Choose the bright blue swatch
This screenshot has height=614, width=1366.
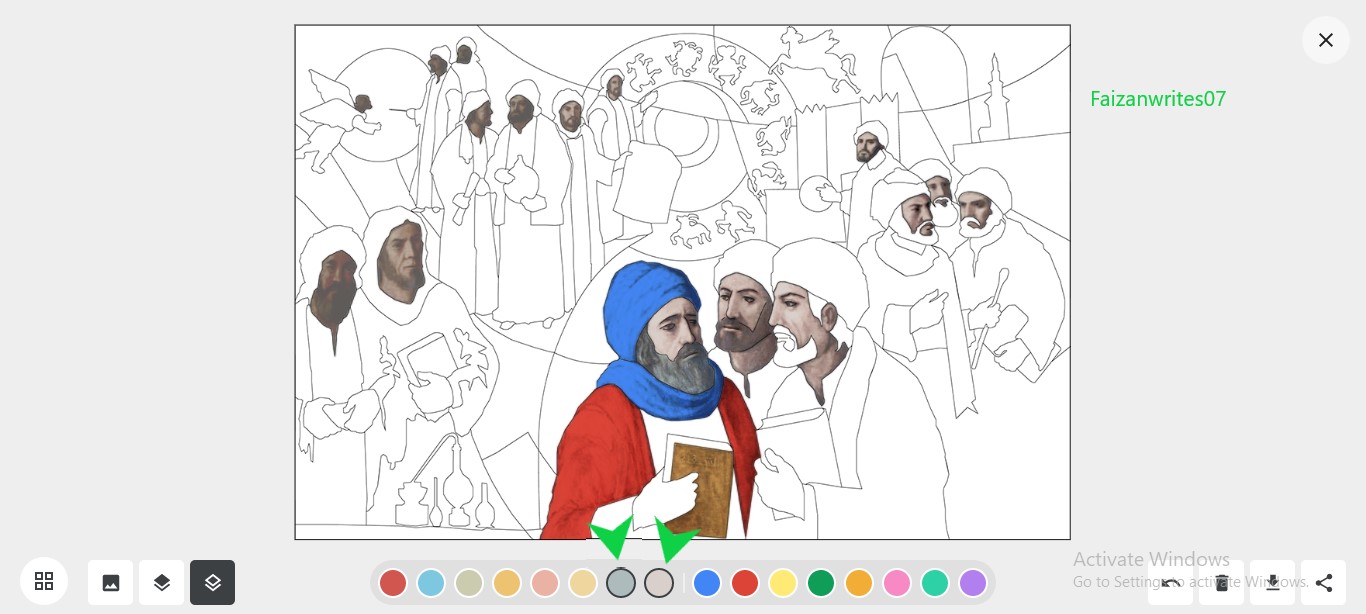(707, 583)
